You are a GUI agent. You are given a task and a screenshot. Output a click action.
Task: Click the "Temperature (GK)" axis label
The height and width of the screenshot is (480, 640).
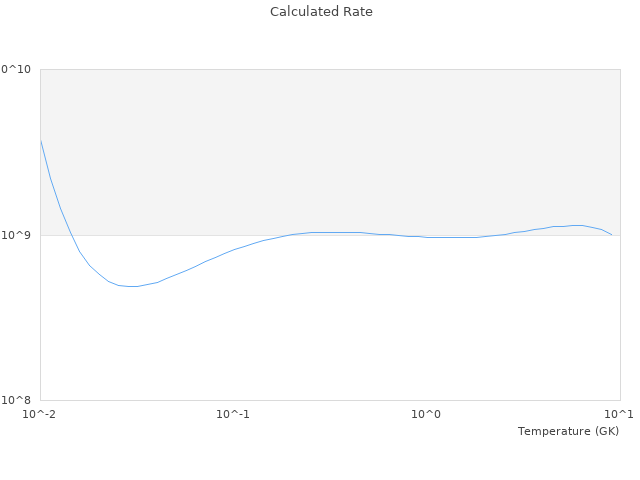tap(568, 431)
